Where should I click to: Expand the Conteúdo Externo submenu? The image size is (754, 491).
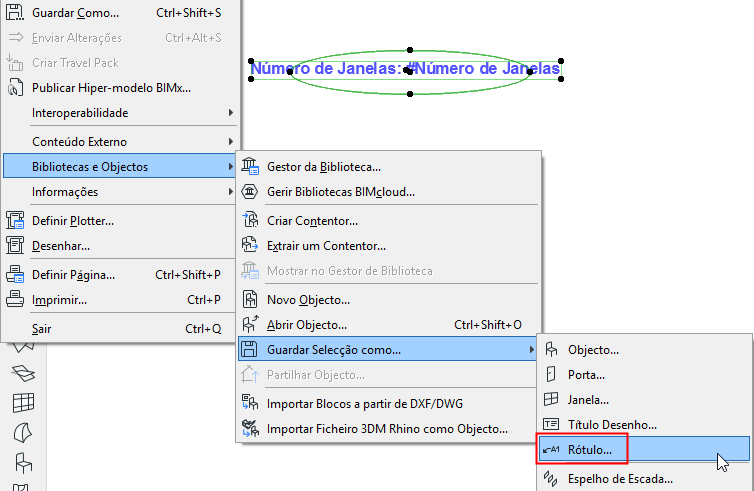(x=120, y=141)
